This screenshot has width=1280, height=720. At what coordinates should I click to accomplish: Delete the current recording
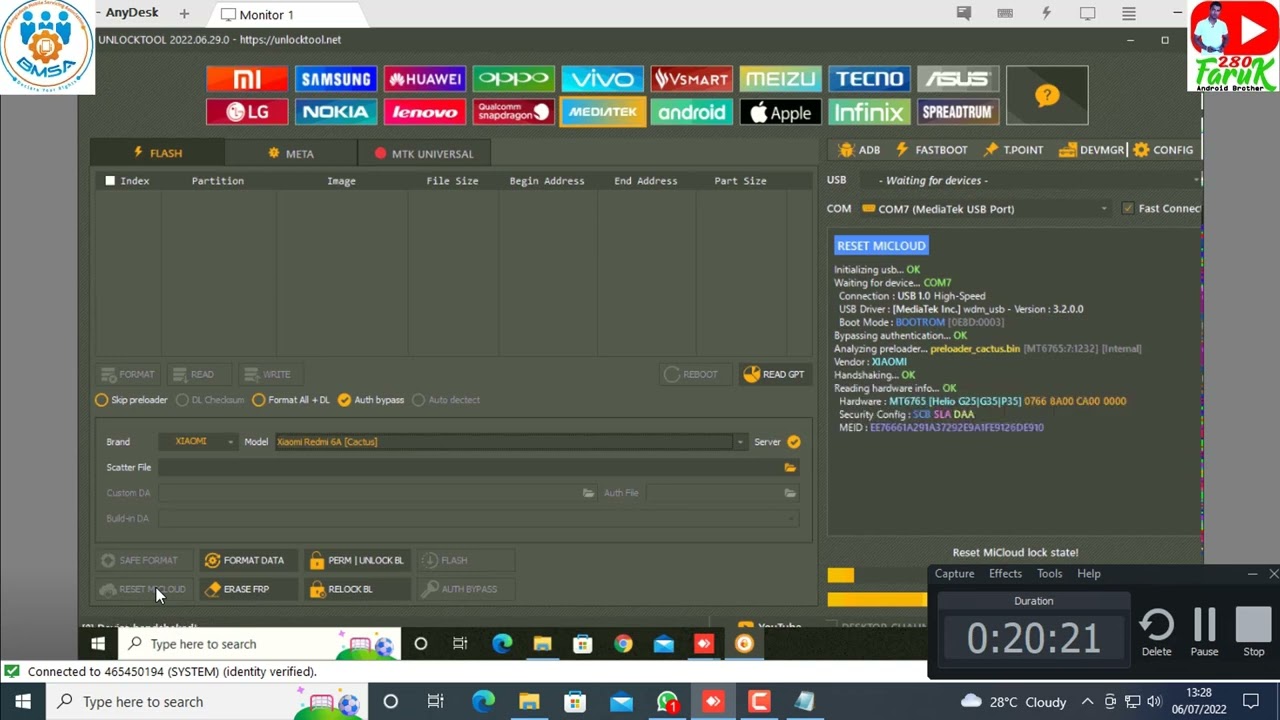[1156, 632]
